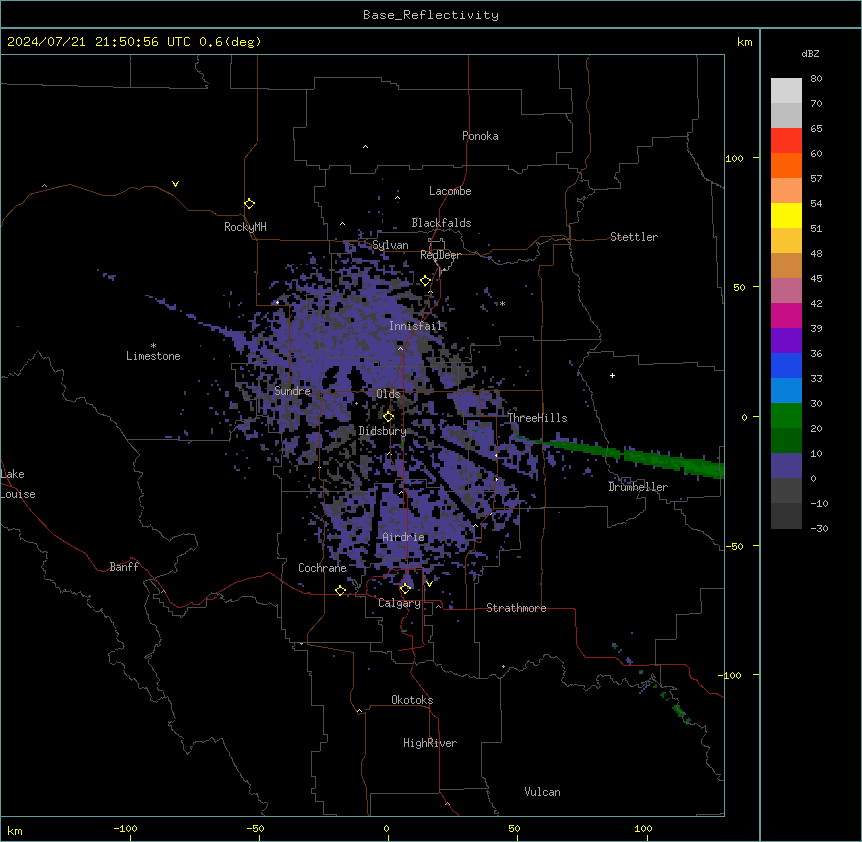862x842 pixels.
Task: Click the Lacombe city label
Action: tap(450, 191)
